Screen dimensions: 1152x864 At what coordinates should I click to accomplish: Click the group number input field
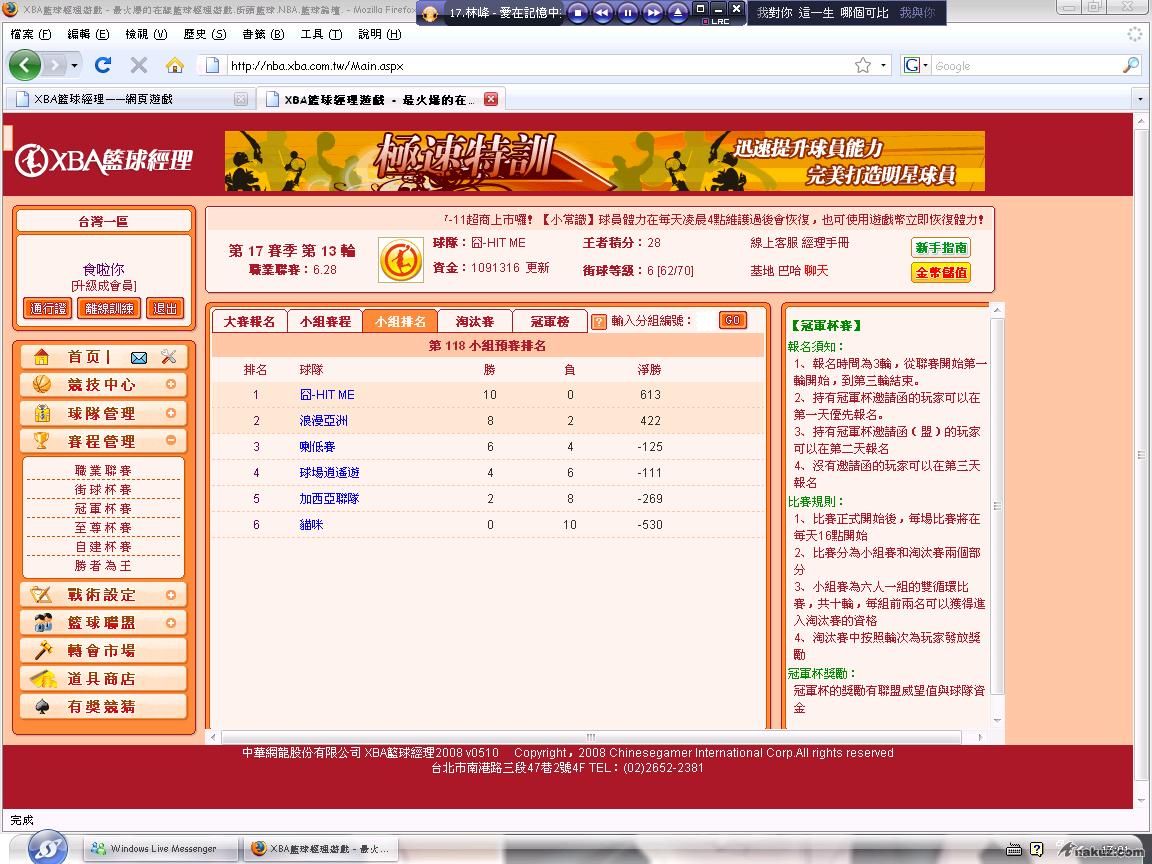(x=707, y=321)
